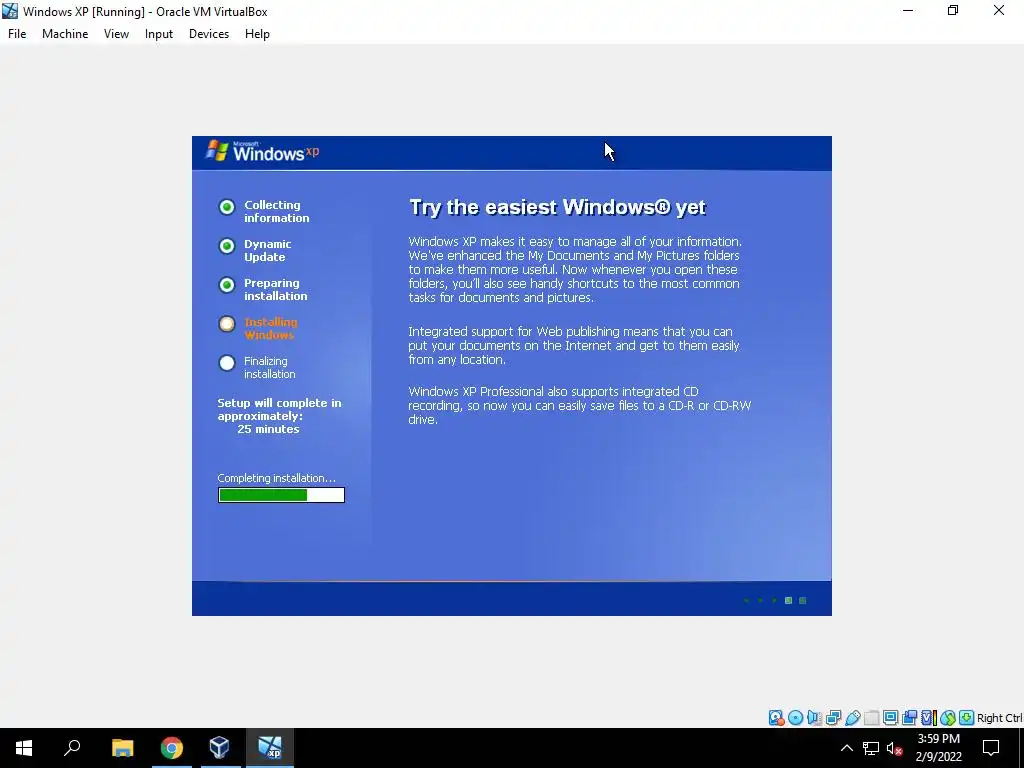Click the network adapters status icon

833,718
